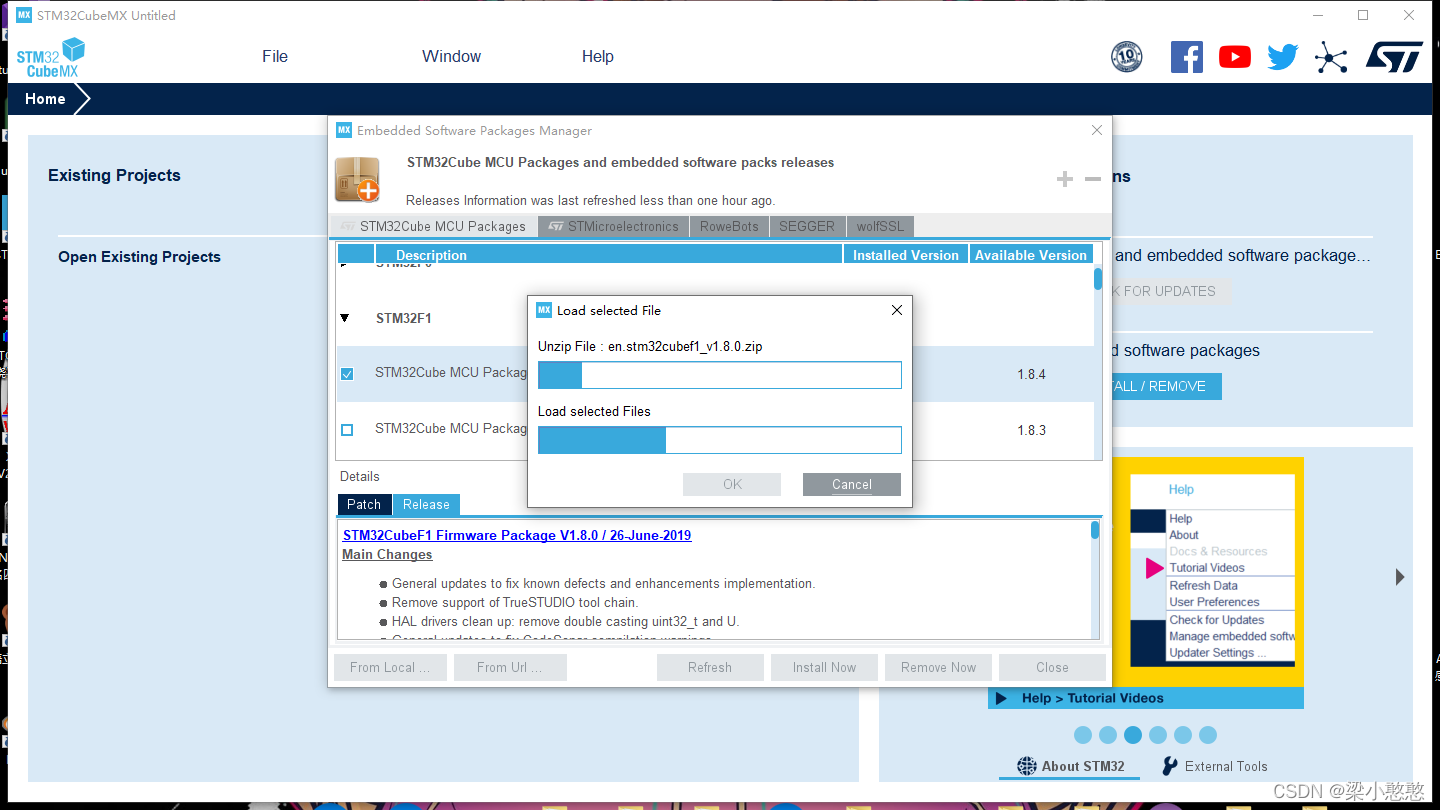Close the Load selected File dialog
This screenshot has width=1440, height=810.
[897, 310]
